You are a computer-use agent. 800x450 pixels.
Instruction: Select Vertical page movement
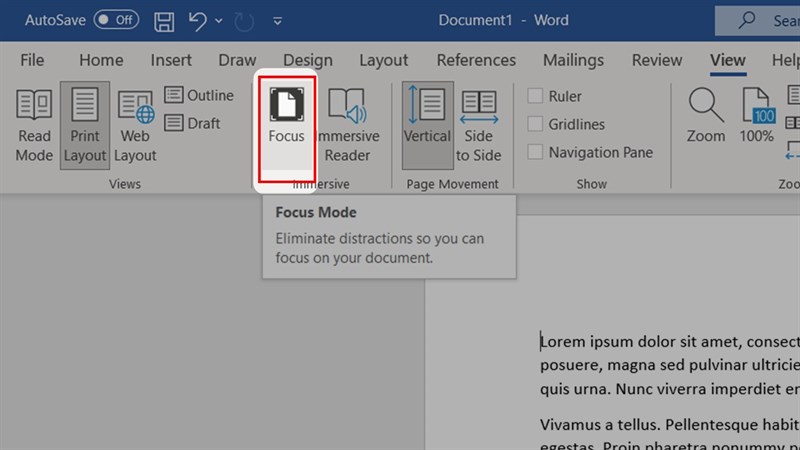point(428,126)
